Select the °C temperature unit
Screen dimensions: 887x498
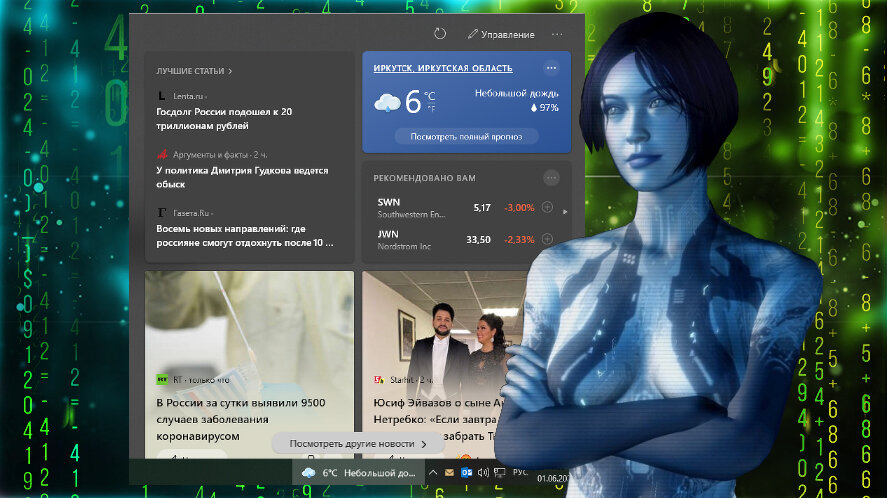[x=430, y=96]
